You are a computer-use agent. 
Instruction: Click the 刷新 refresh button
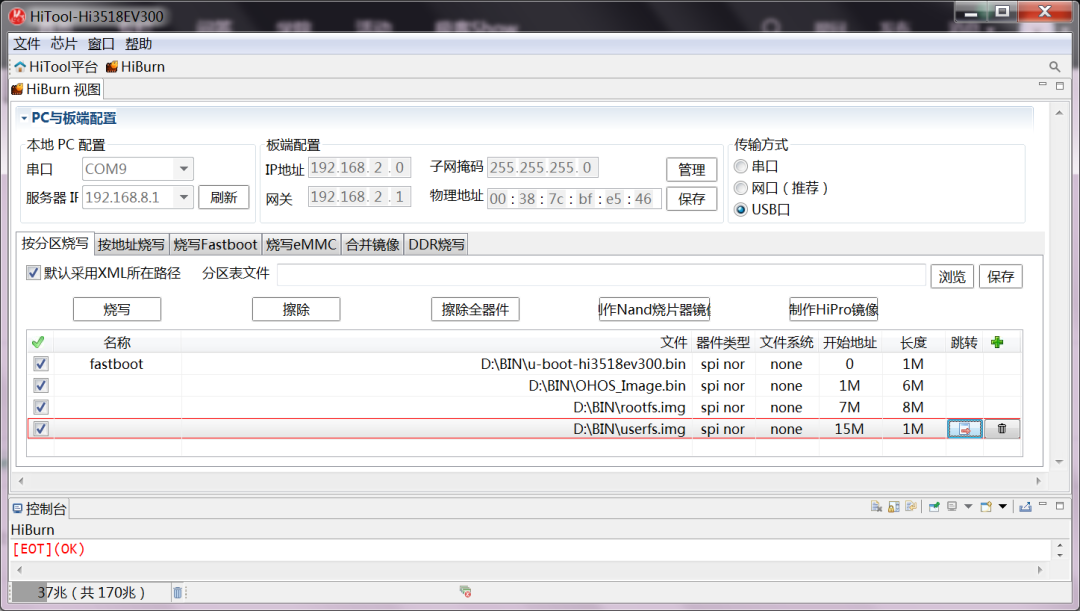coord(224,197)
